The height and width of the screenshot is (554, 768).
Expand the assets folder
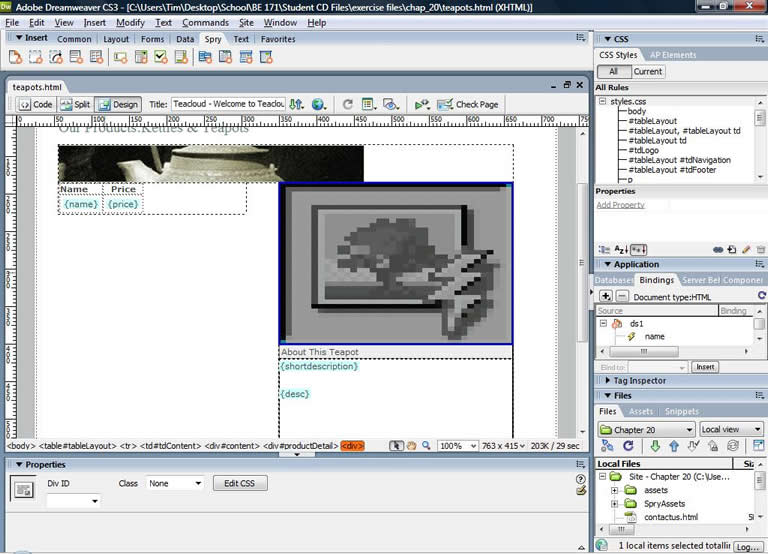pyautogui.click(x=614, y=490)
